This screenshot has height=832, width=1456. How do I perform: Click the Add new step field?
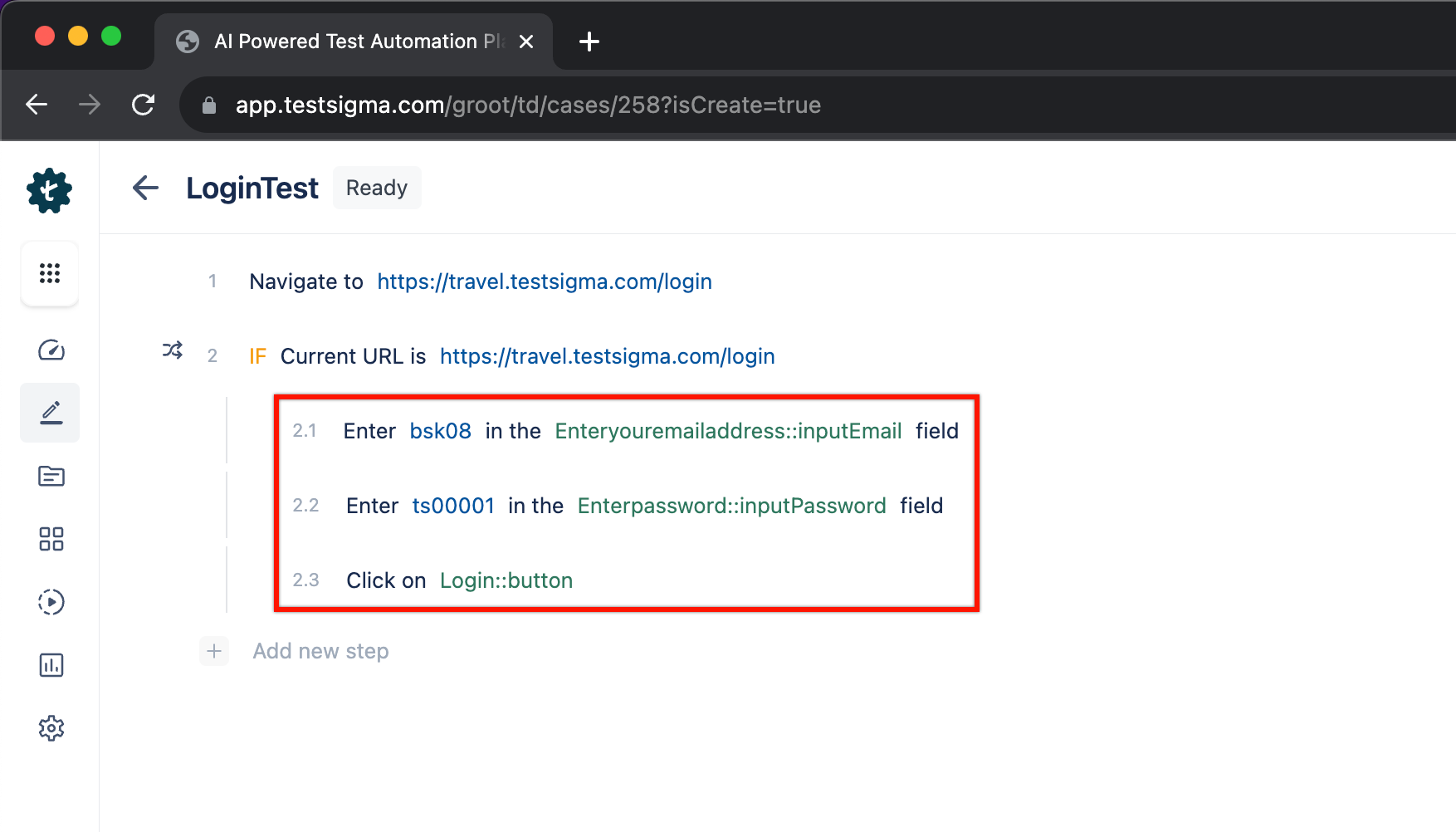[320, 651]
